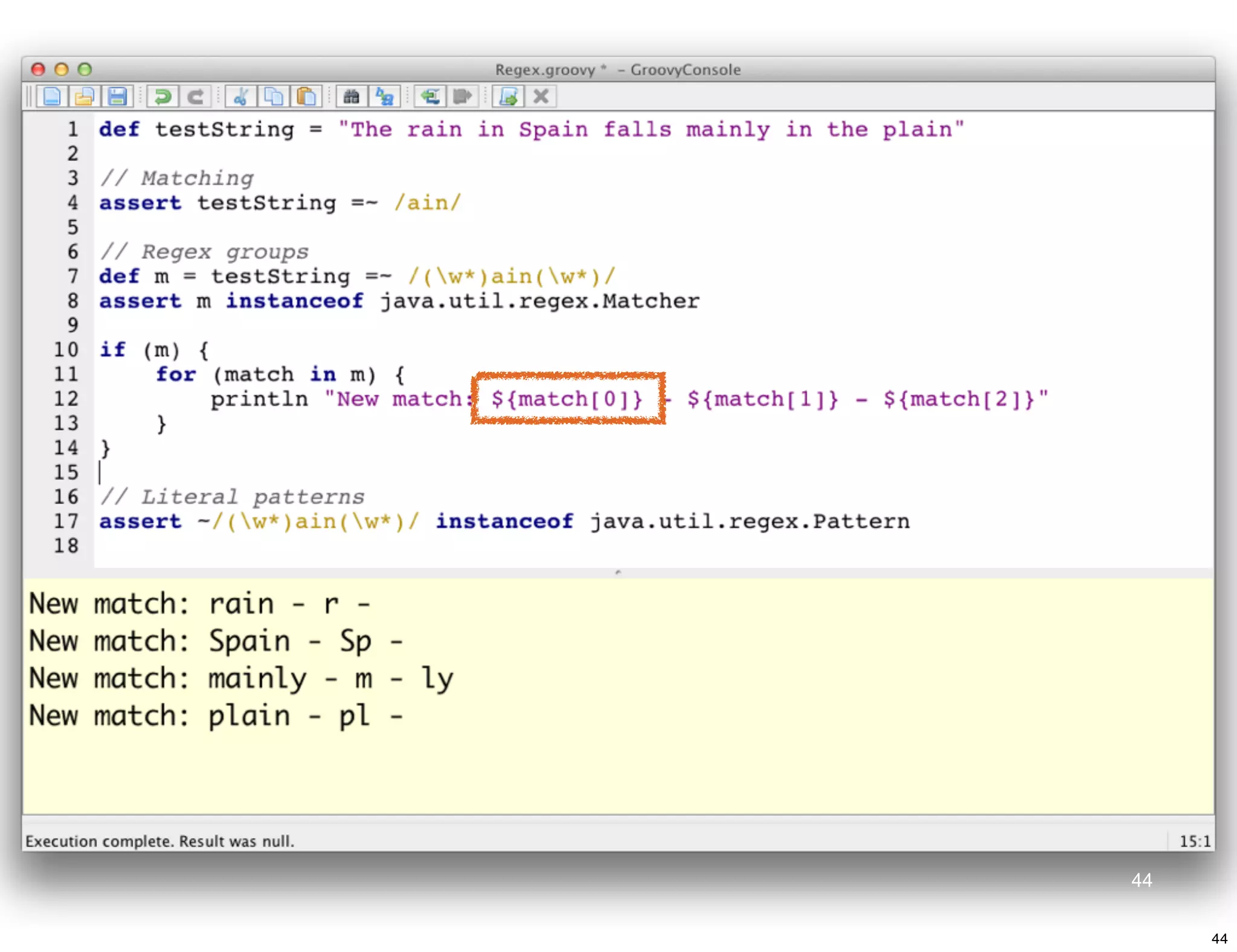Screen dimensions: 1237x952
Task: Click the Replace text icon
Action: [384, 97]
